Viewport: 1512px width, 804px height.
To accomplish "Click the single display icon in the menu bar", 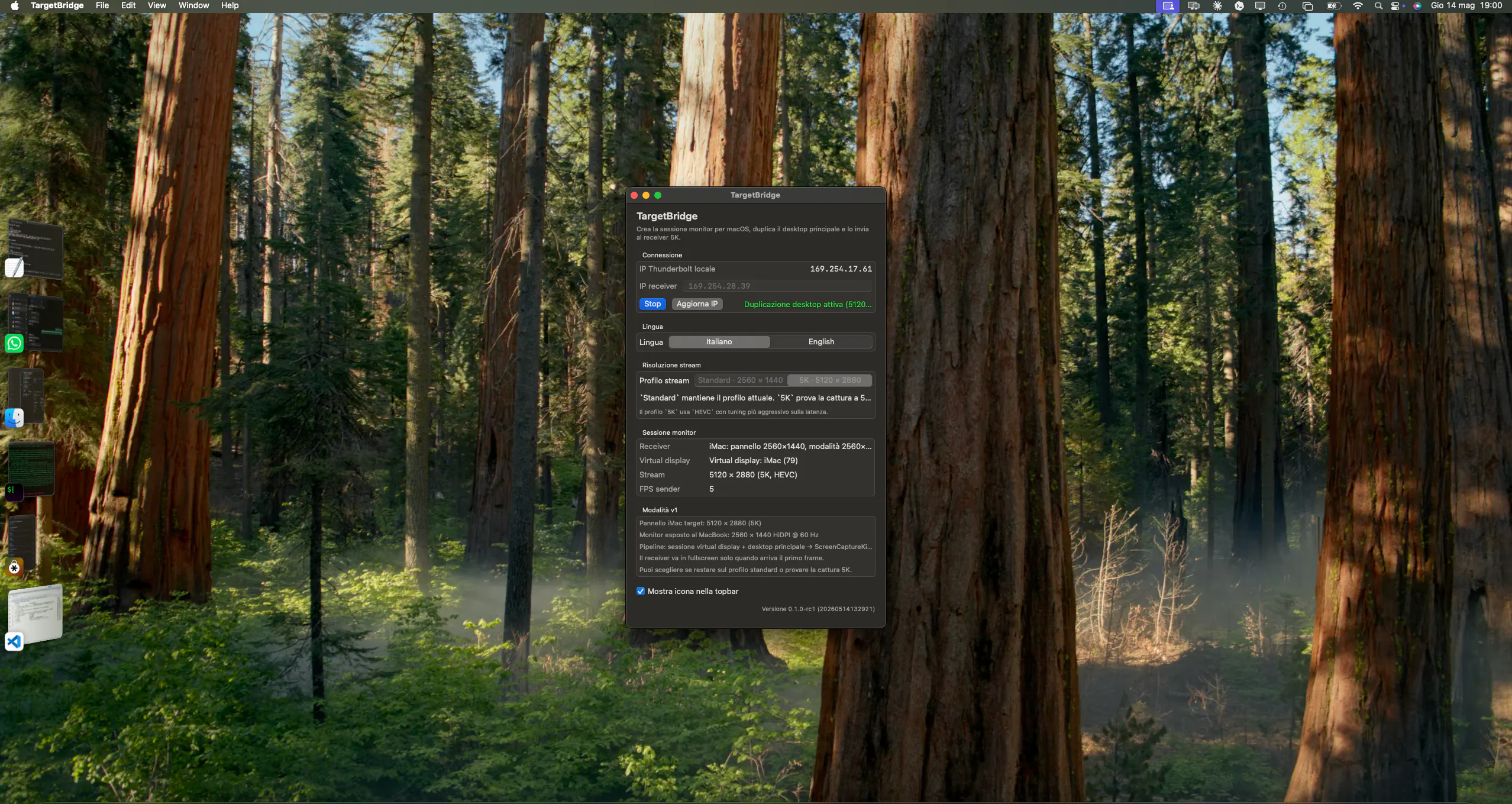I will point(1260,6).
